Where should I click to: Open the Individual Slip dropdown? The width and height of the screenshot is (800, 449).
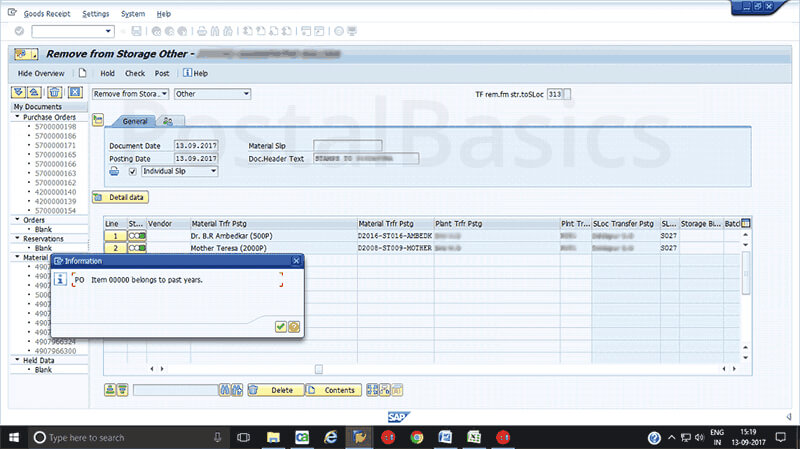point(180,171)
